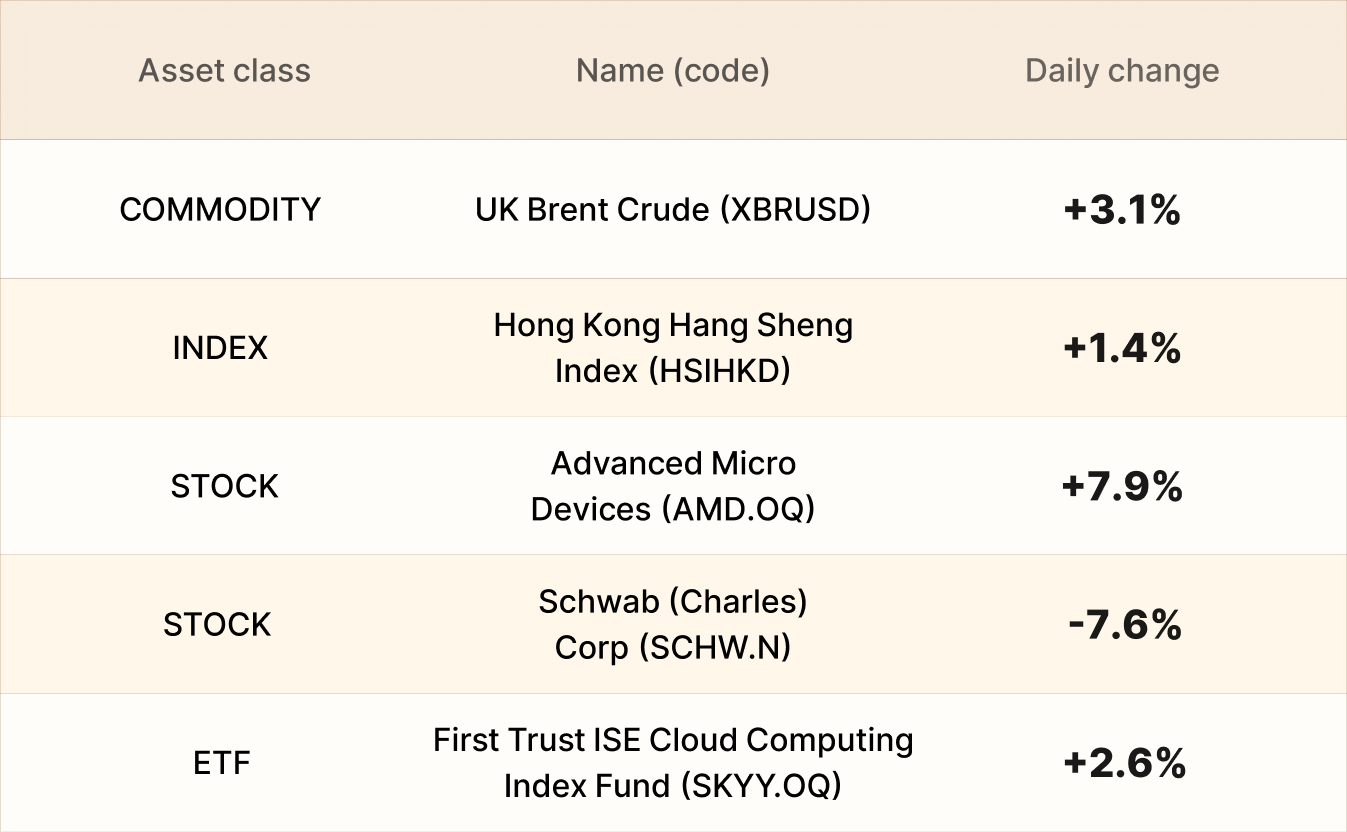
Task: Select the COMMODITY asset class cell
Action: pyautogui.click(x=220, y=210)
